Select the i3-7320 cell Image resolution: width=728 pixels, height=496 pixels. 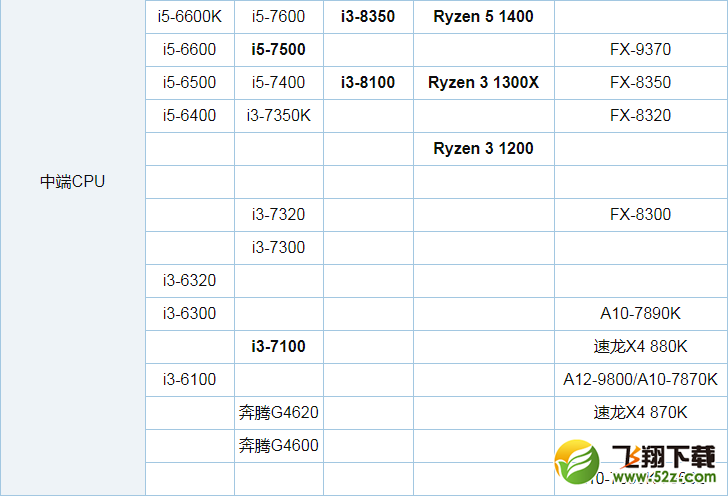coord(279,215)
